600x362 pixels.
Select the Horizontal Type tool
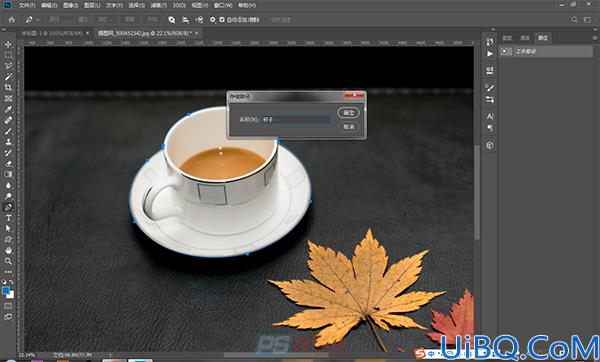coord(8,218)
